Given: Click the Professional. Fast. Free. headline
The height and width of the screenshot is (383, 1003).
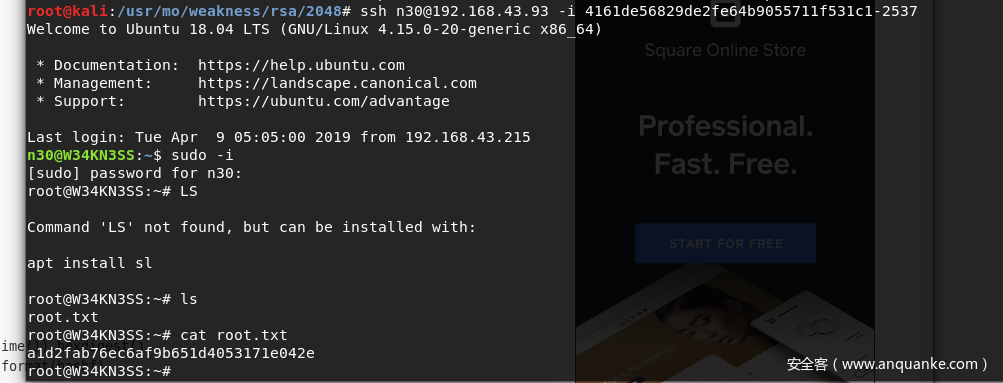Looking at the screenshot, I should (725, 145).
